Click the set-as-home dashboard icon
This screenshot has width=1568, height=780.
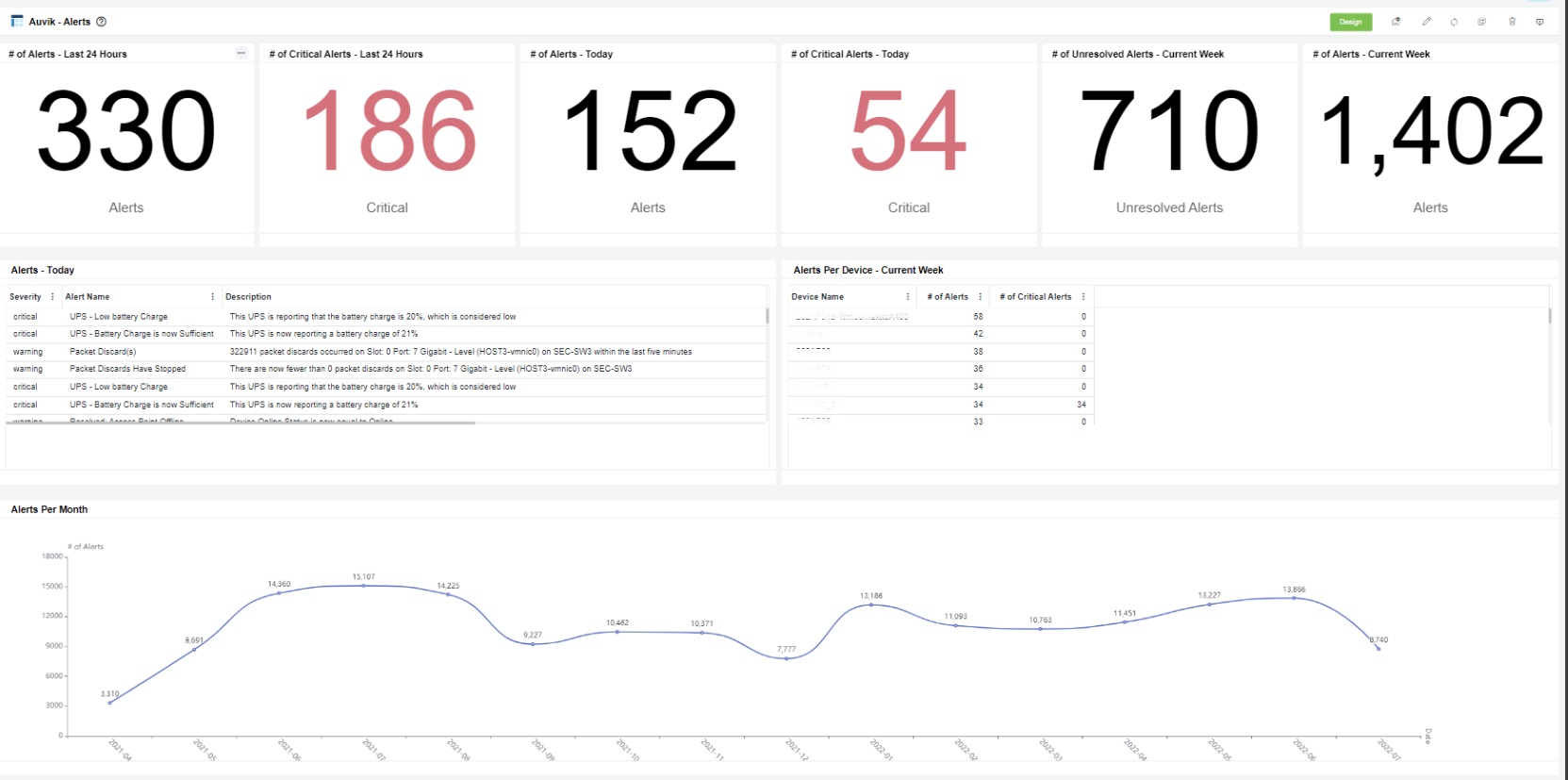click(1396, 22)
